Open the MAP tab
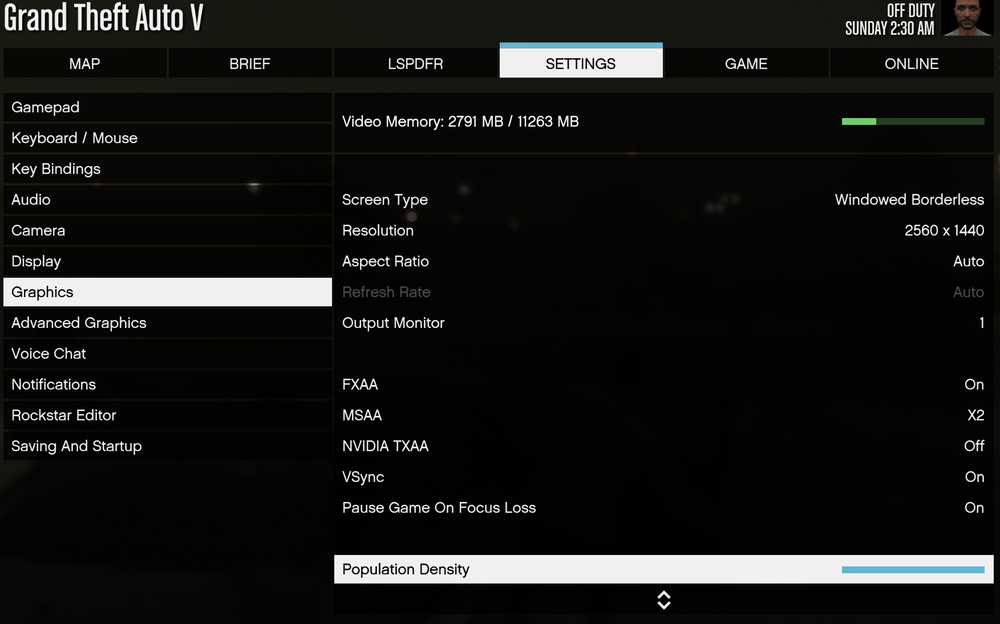Viewport: 1000px width, 624px height. coord(85,64)
